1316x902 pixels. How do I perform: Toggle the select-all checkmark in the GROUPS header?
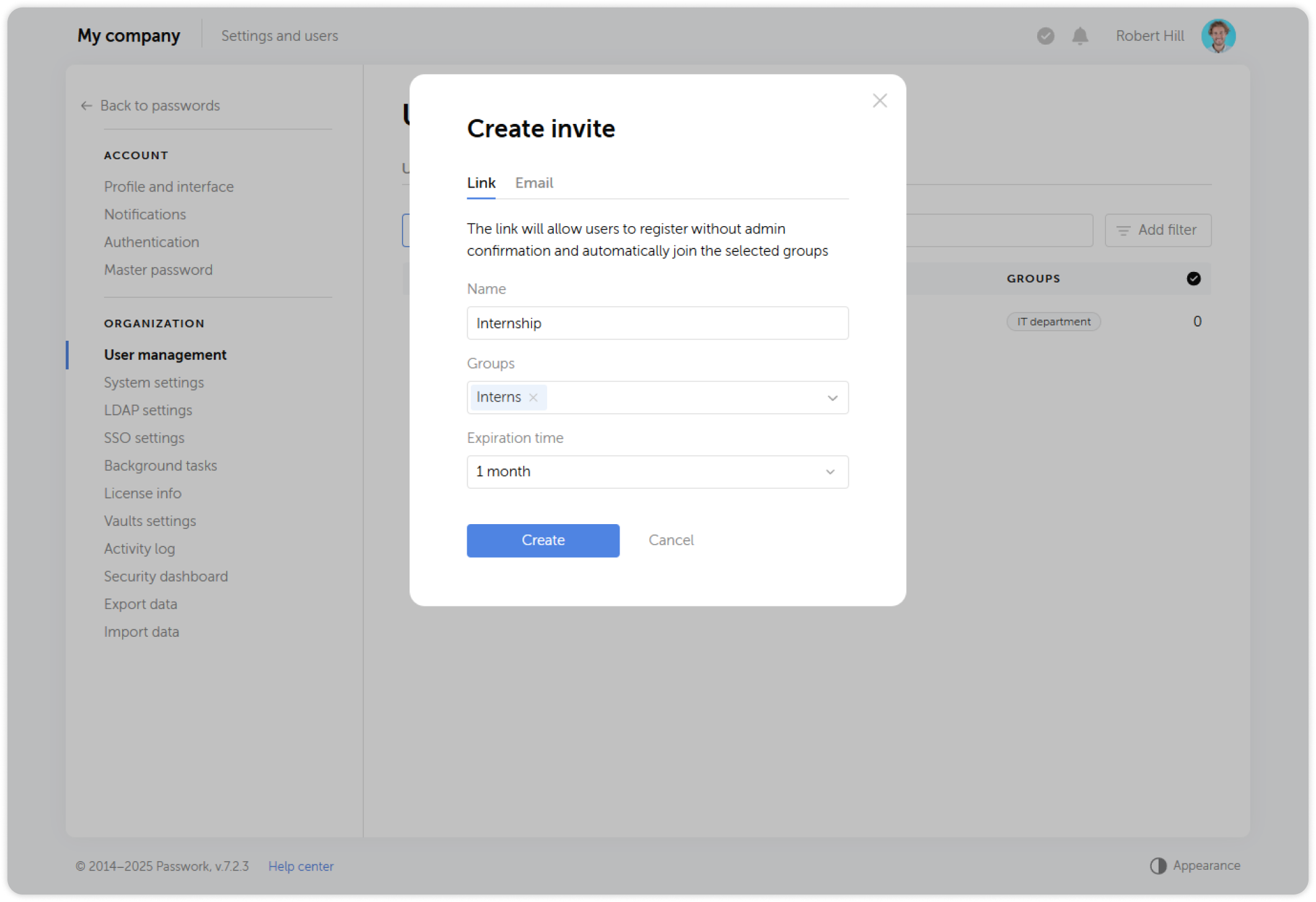click(x=1193, y=279)
